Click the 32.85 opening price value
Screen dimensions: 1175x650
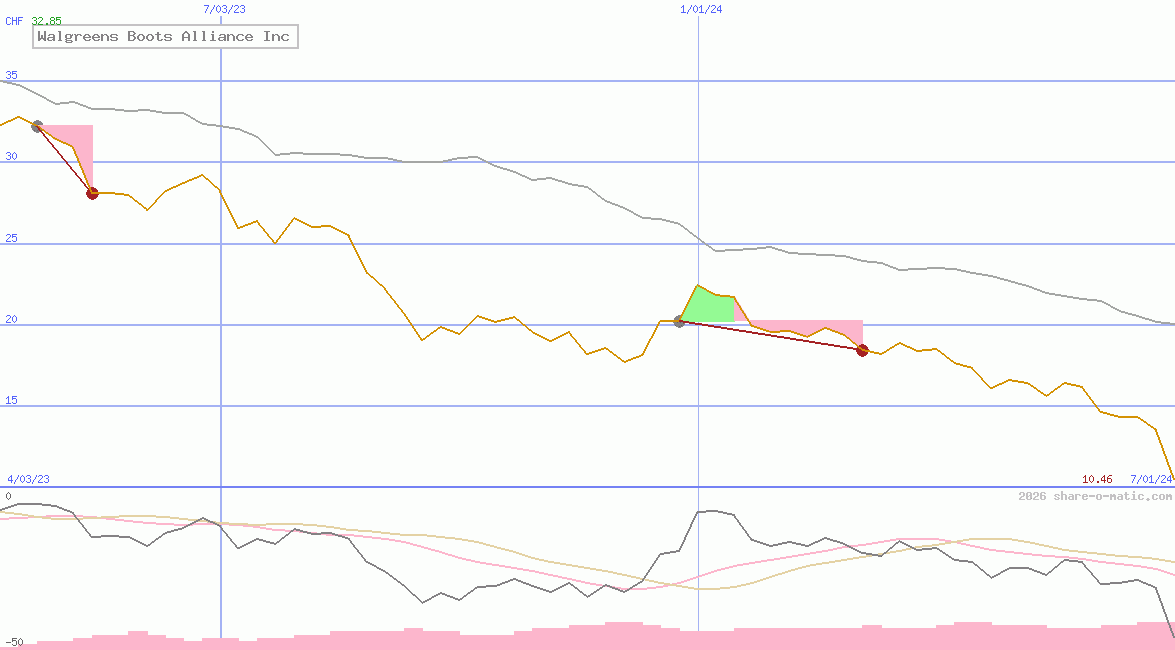tap(48, 18)
